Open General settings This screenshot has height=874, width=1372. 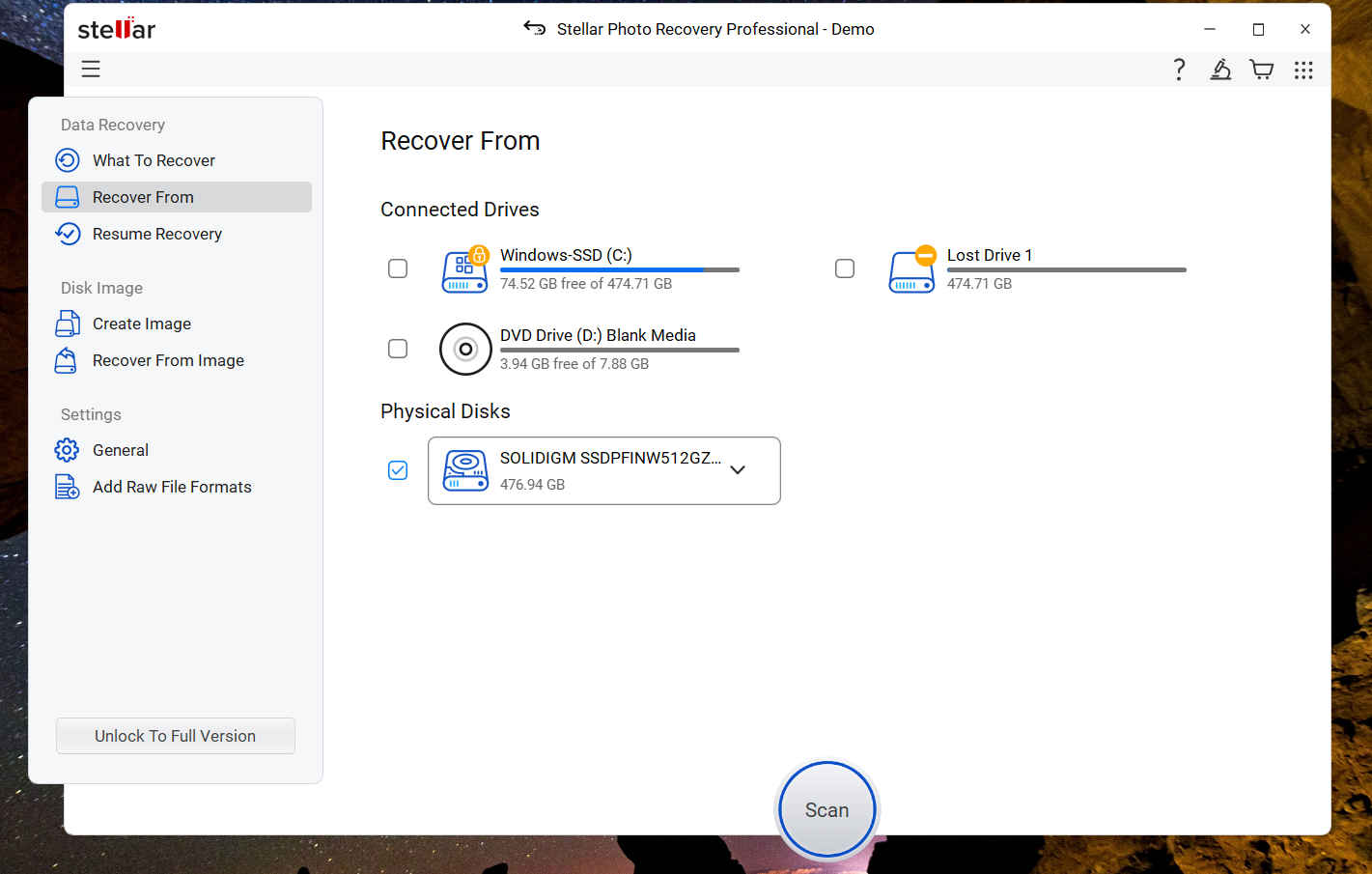pos(177,450)
